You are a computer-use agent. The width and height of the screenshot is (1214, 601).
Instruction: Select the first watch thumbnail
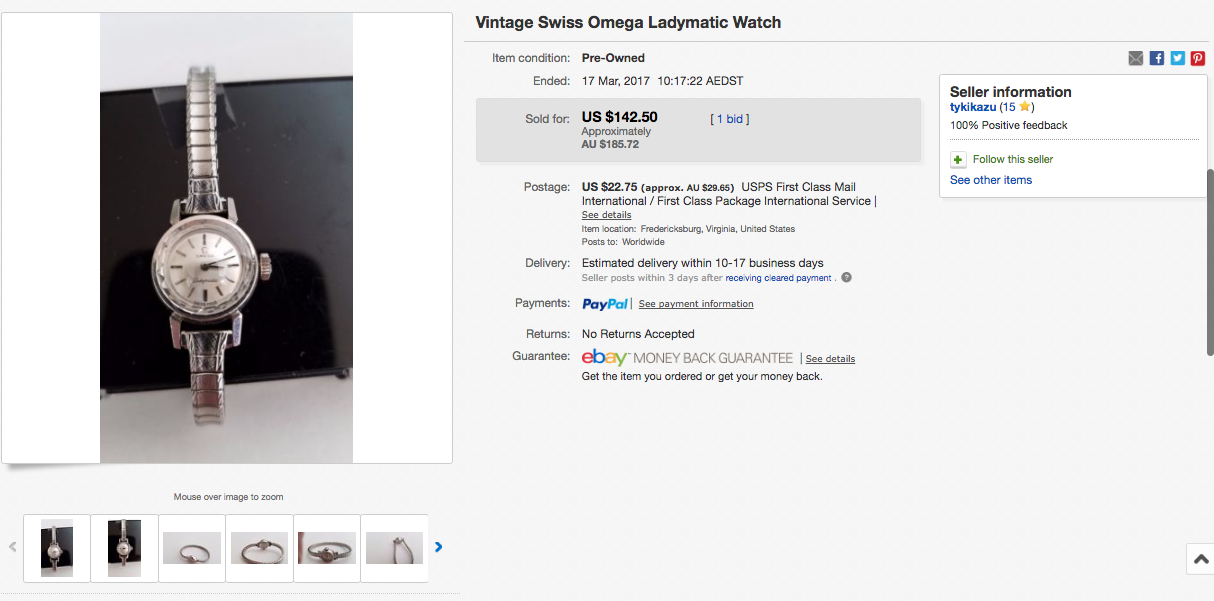click(57, 548)
